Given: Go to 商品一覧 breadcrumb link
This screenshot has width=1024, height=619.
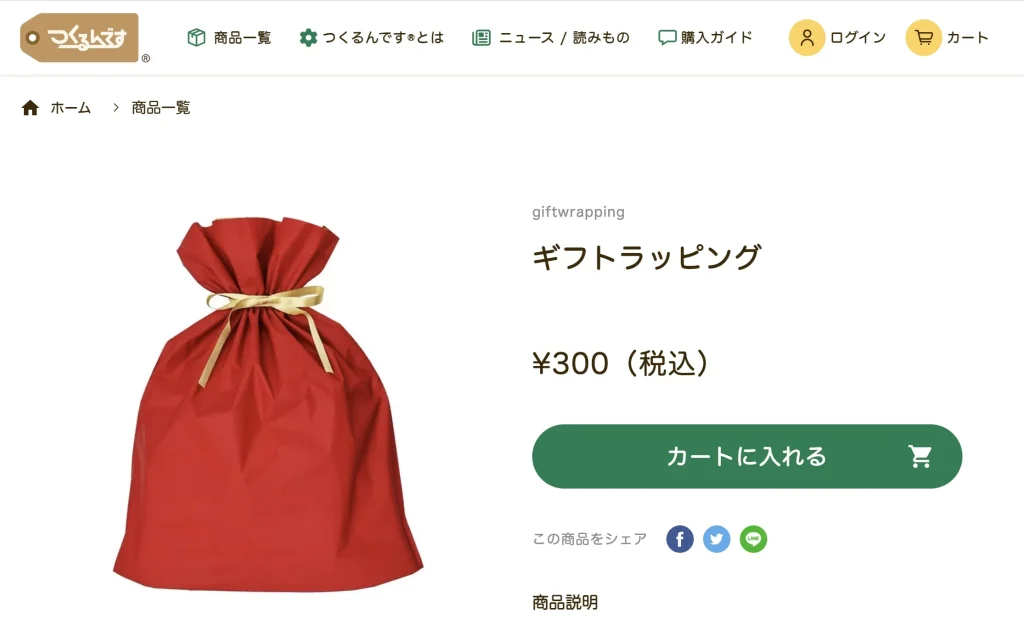Looking at the screenshot, I should (161, 108).
